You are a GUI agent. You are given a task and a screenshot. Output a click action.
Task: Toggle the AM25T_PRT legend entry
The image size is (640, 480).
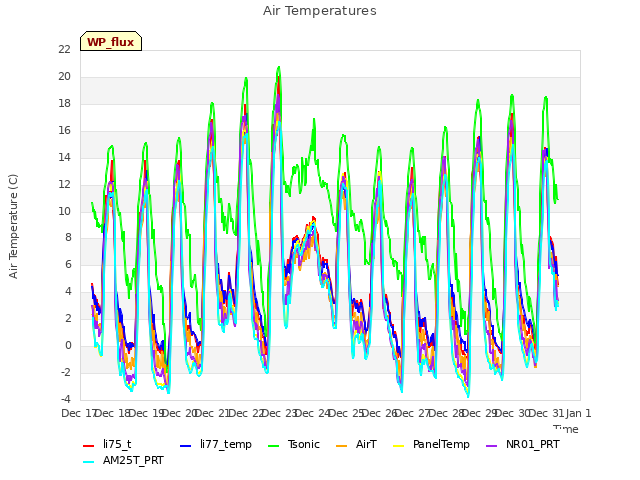click(123, 460)
